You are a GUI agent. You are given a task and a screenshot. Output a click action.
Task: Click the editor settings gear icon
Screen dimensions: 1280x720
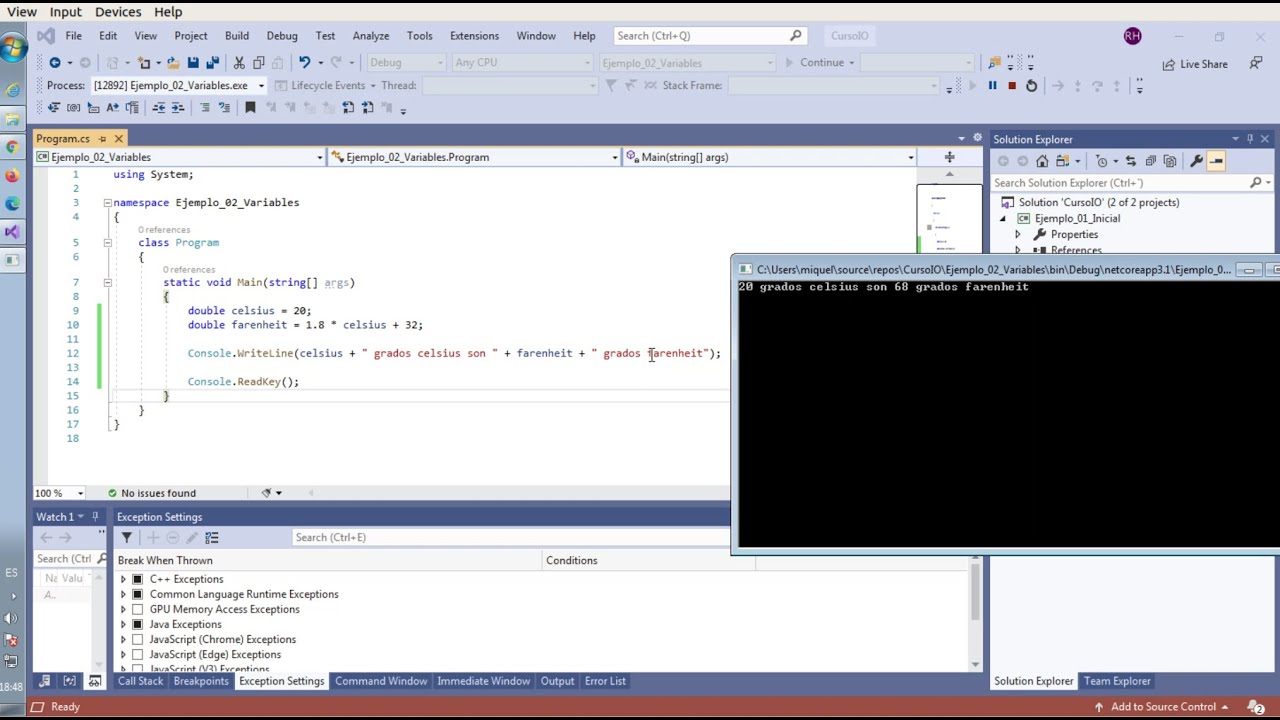click(977, 139)
